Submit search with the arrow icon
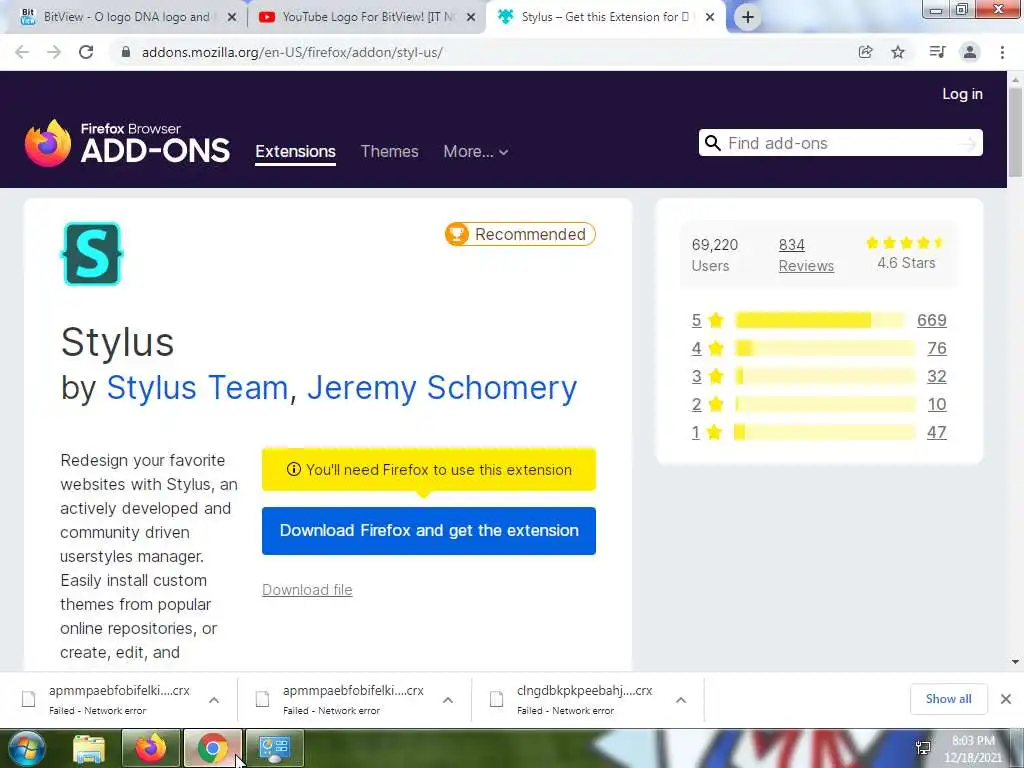The width and height of the screenshot is (1024, 768). [968, 143]
